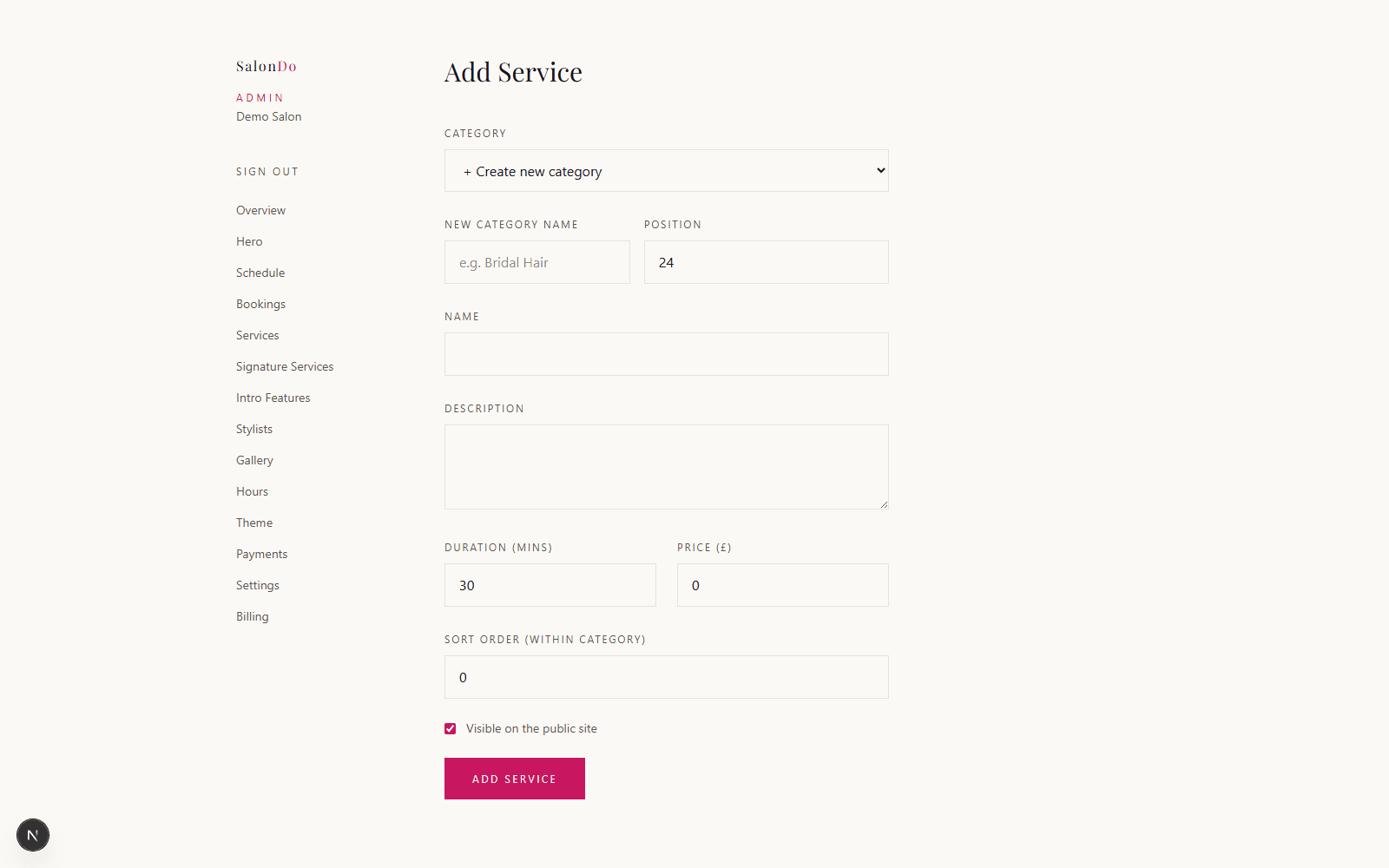
Task: Open Settings in the sidebar
Action: coord(258,585)
